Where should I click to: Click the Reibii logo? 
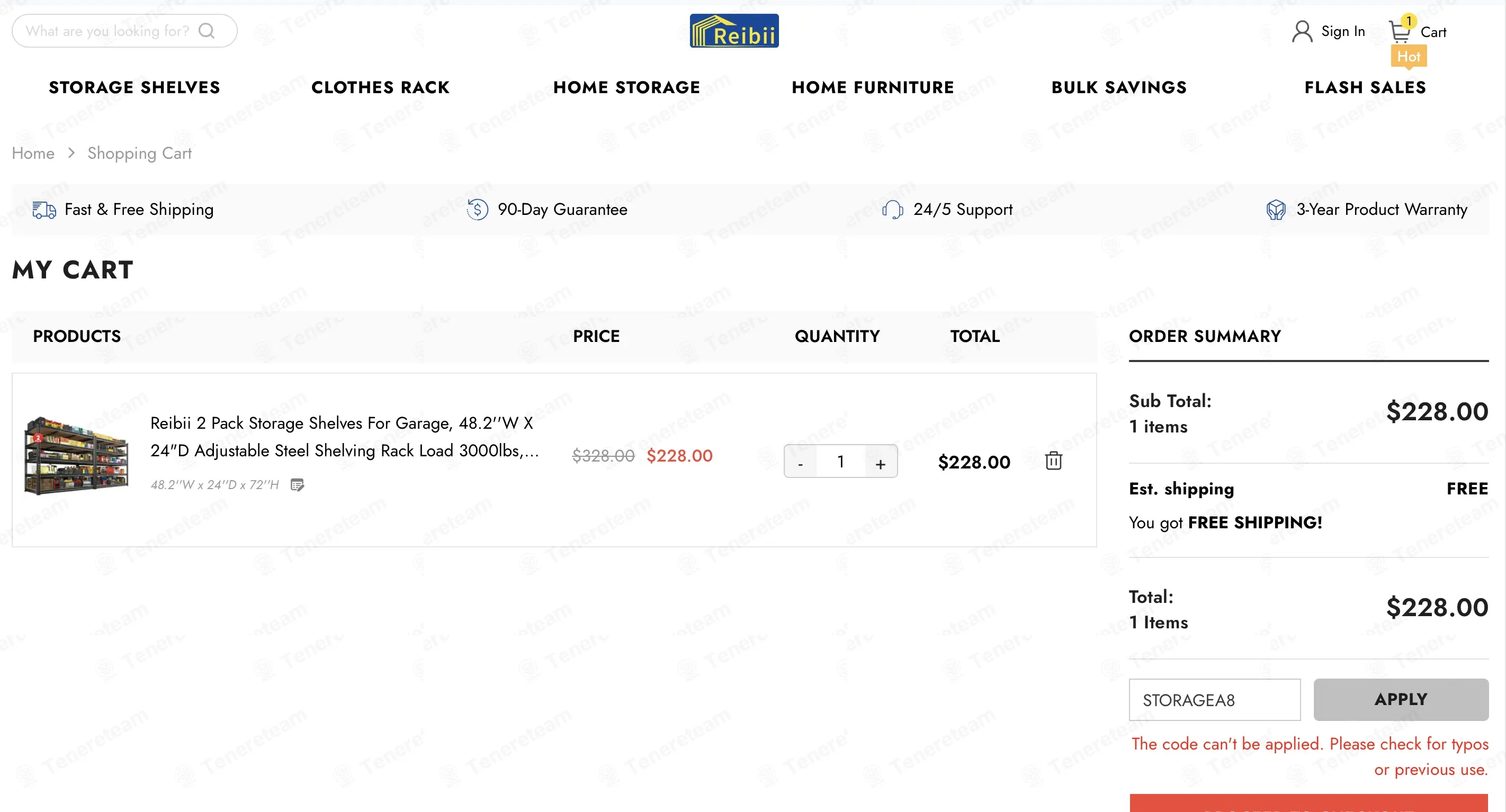click(734, 31)
